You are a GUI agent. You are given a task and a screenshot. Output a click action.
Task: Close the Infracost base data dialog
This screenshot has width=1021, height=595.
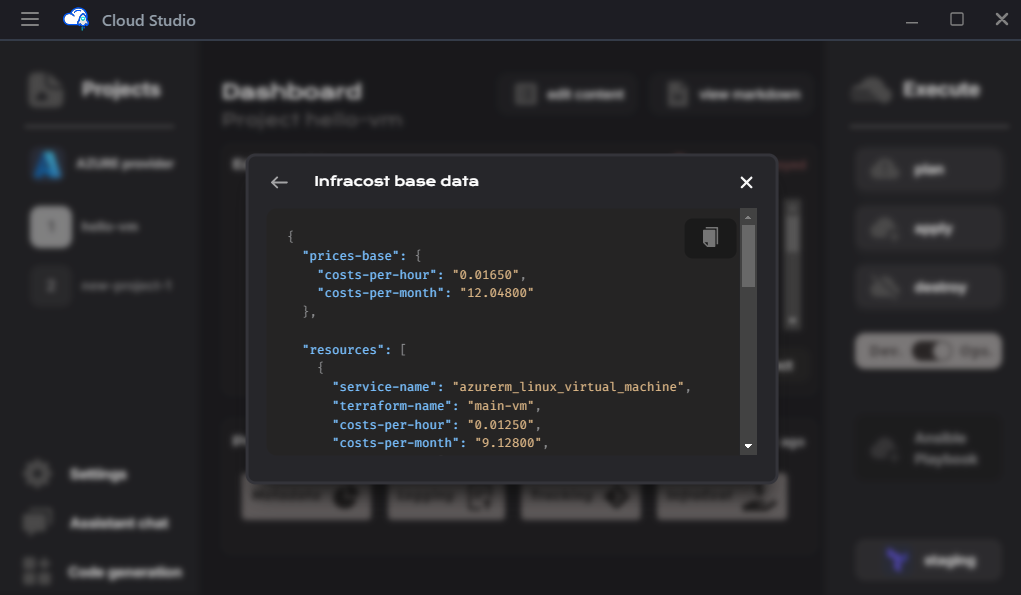coord(746,182)
